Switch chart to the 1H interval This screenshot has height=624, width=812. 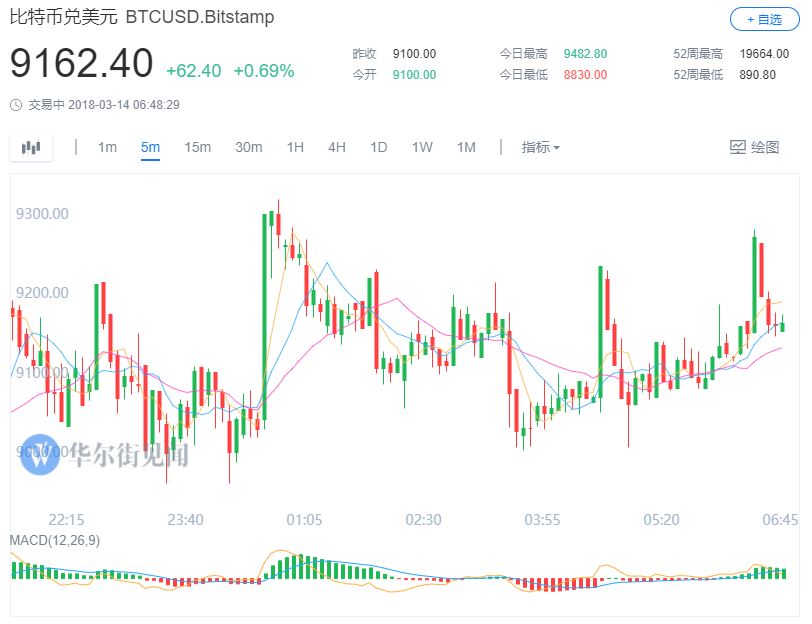point(295,148)
